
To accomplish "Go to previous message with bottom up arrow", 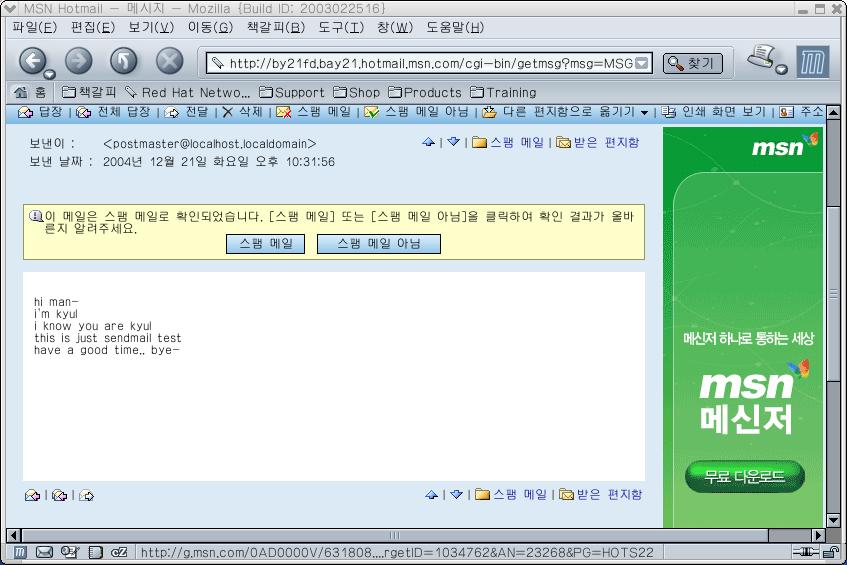I will 431,494.
